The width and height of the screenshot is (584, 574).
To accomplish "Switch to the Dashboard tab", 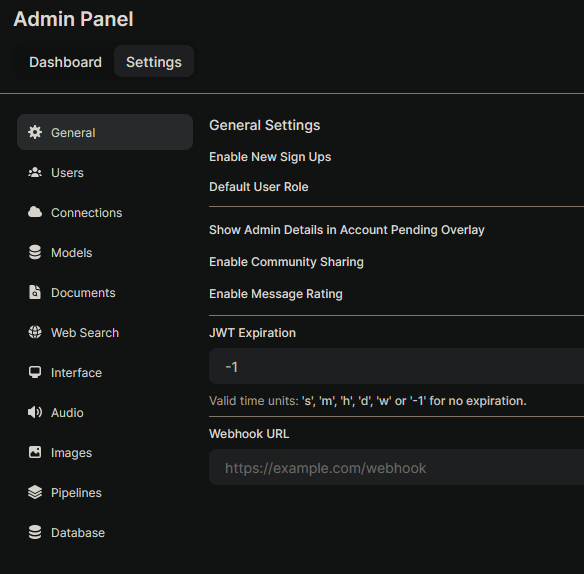I will click(65, 62).
